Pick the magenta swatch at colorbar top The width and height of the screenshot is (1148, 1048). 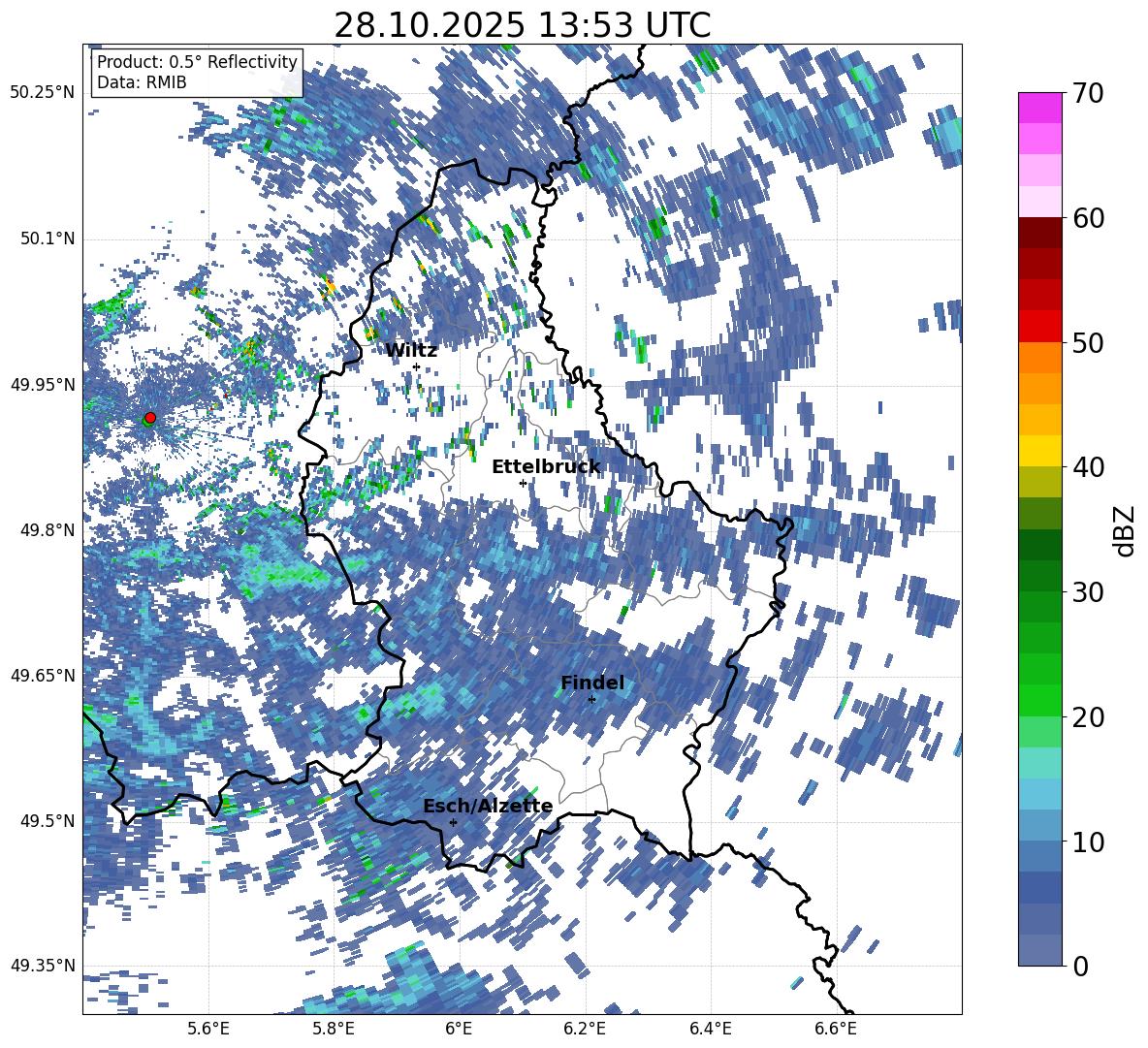[1039, 108]
